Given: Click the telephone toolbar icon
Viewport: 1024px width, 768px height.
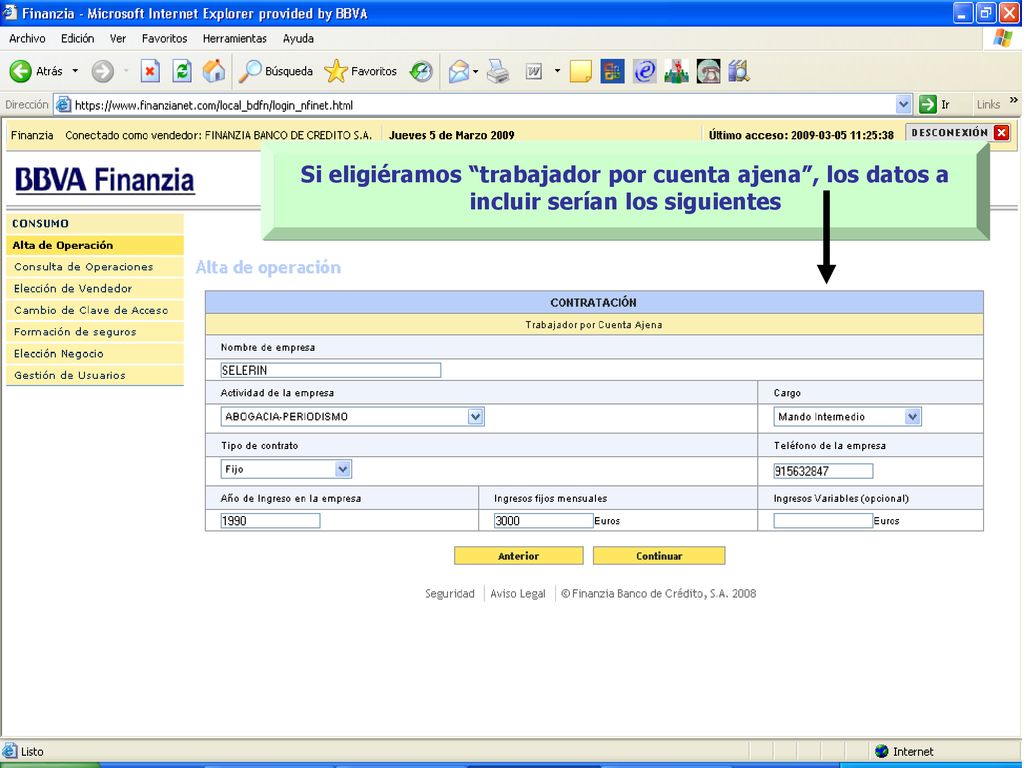Looking at the screenshot, I should 708,71.
